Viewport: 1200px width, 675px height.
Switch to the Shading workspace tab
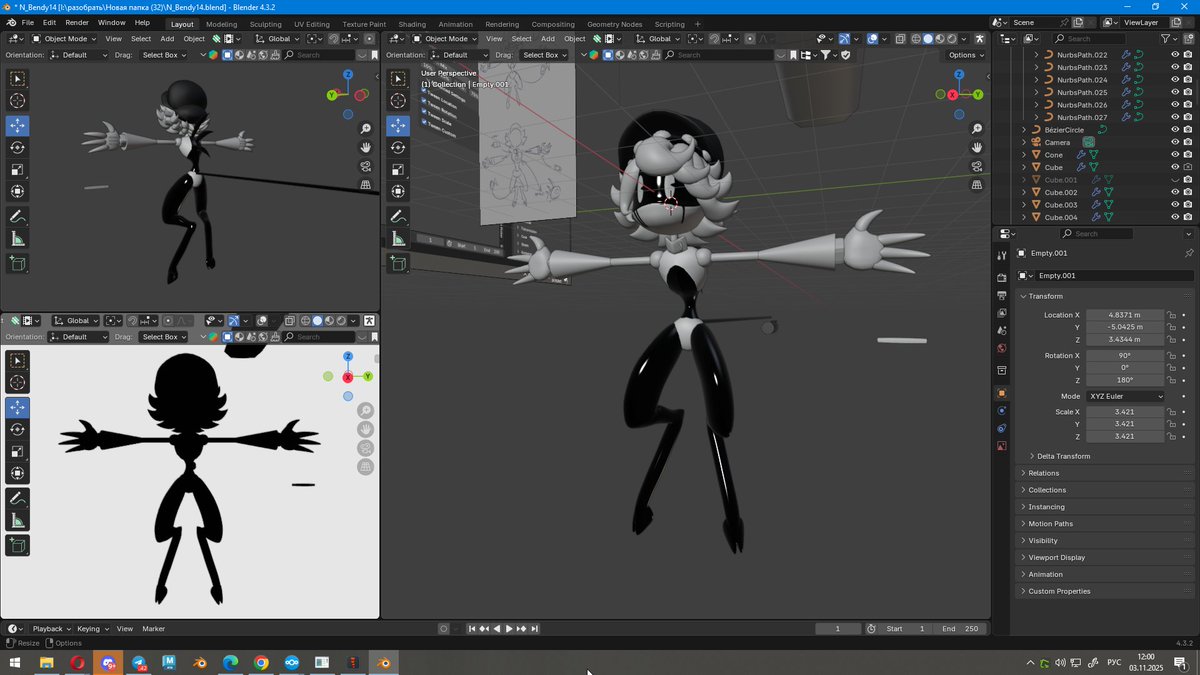tap(412, 24)
